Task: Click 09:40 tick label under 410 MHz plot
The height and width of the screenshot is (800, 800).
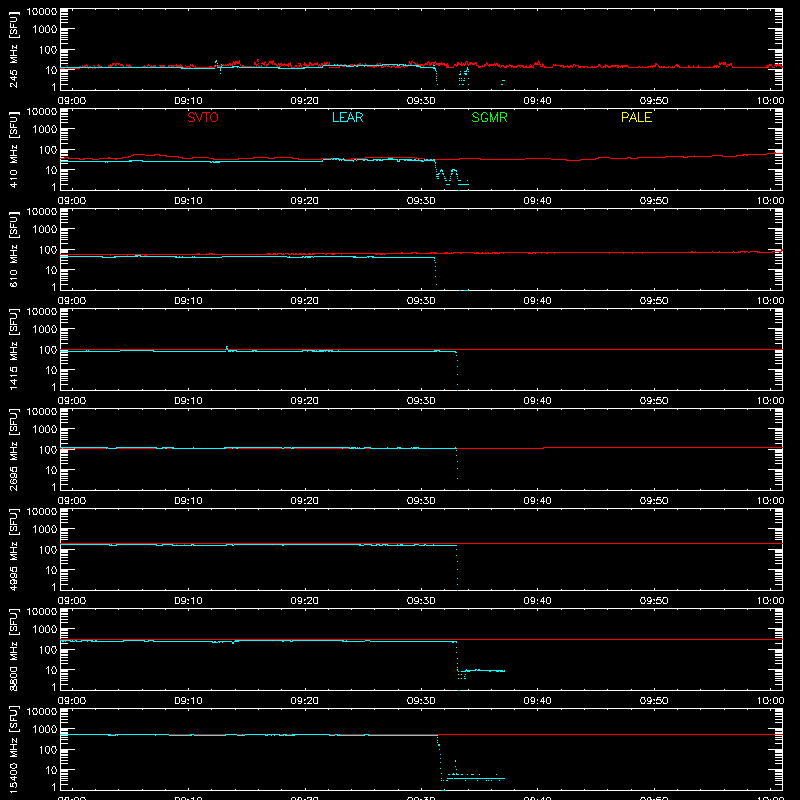Action: [537, 201]
